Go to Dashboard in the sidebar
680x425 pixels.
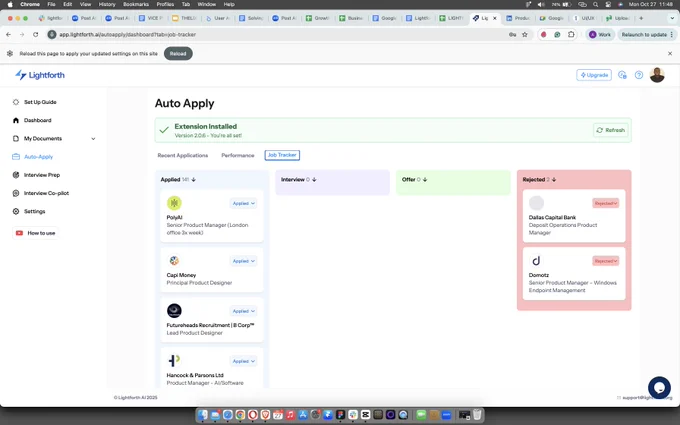(x=37, y=120)
